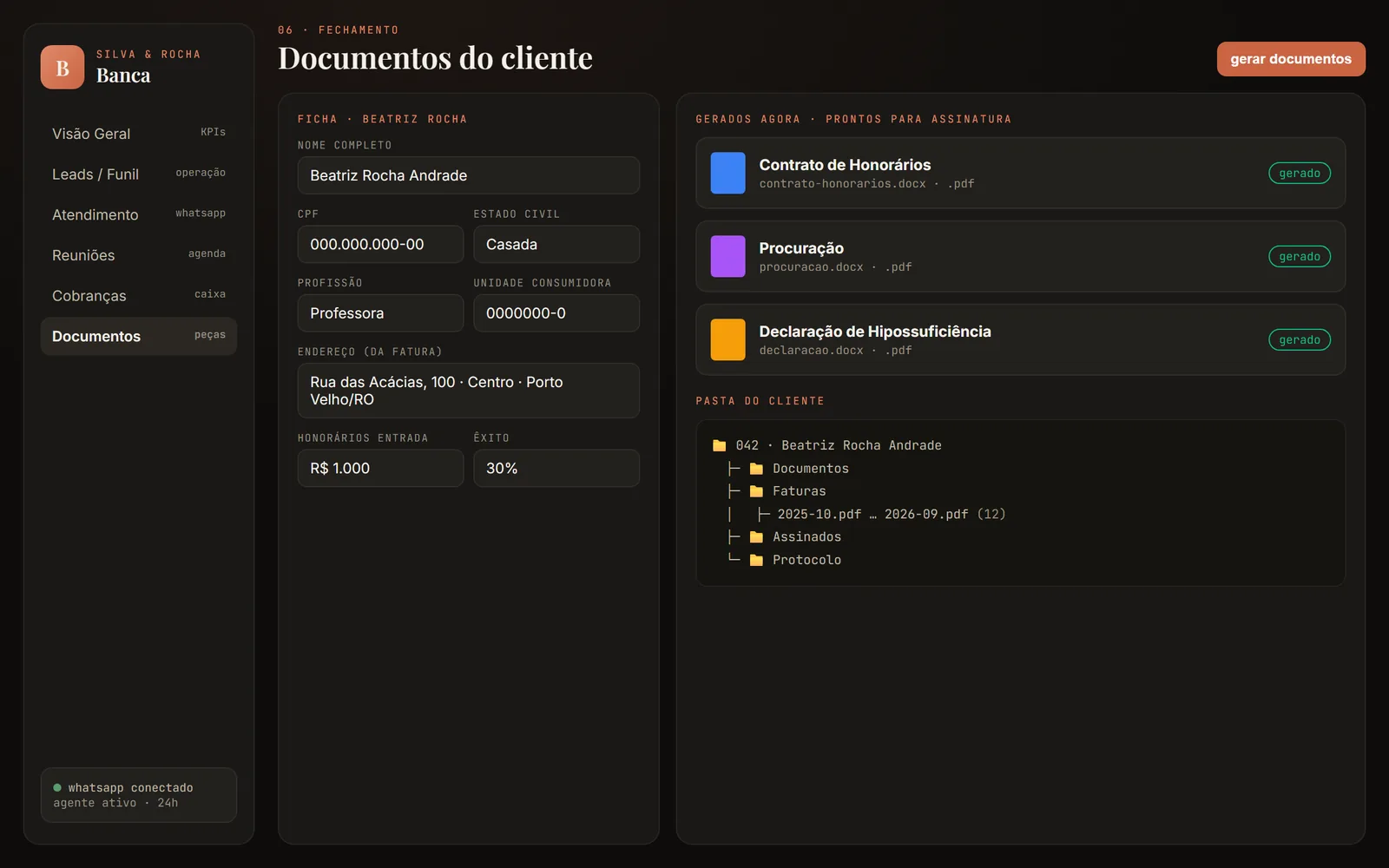
Task: Click the 'FICHA · BEATRIZ ROCHA' label
Action: 382,119
